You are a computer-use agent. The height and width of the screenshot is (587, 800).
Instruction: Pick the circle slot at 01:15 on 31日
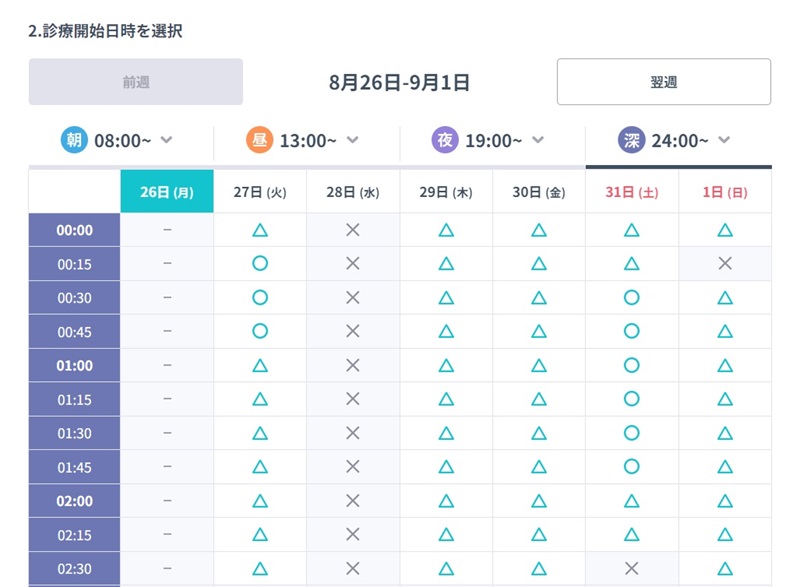632,399
